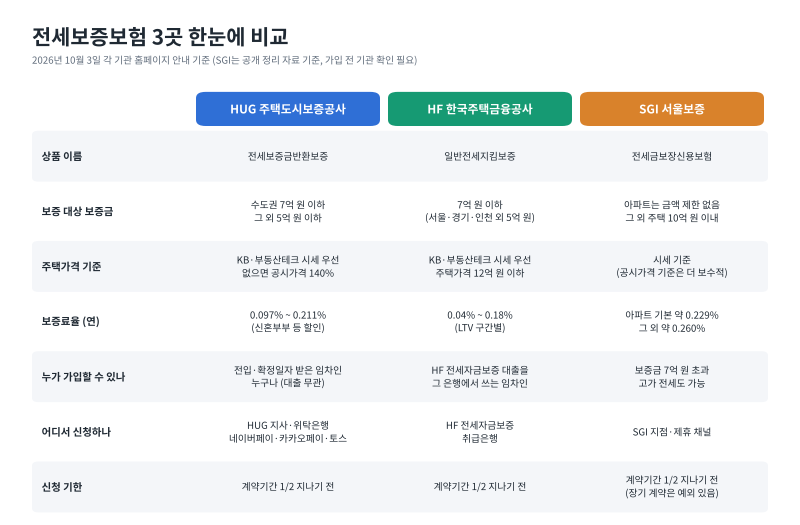
Task: Click the cell 수도권 7억 원 이하
Action: tap(288, 205)
